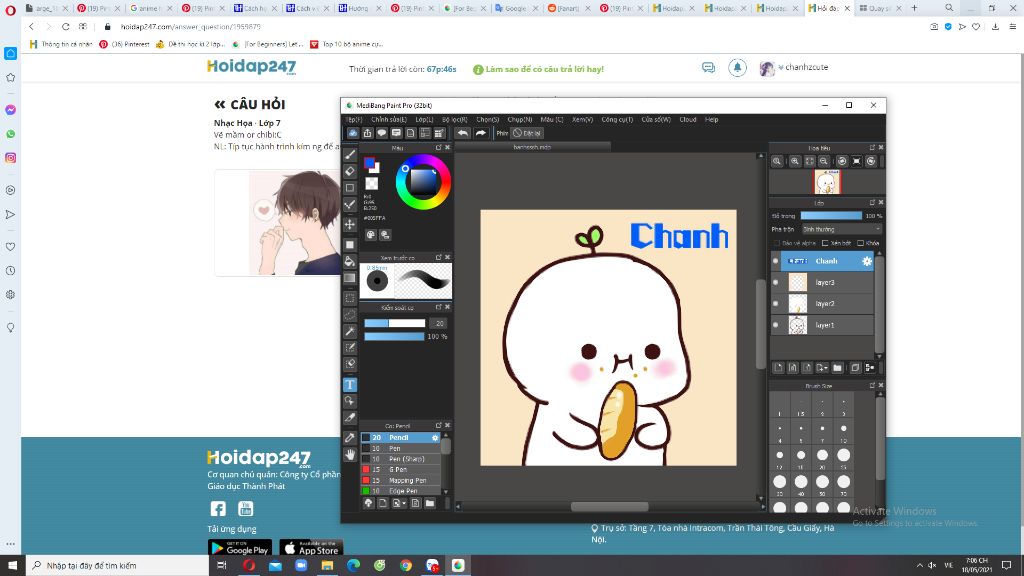Image resolution: width=1024 pixels, height=576 pixels.
Task: Open the Xem(V) menu
Action: pos(583,120)
